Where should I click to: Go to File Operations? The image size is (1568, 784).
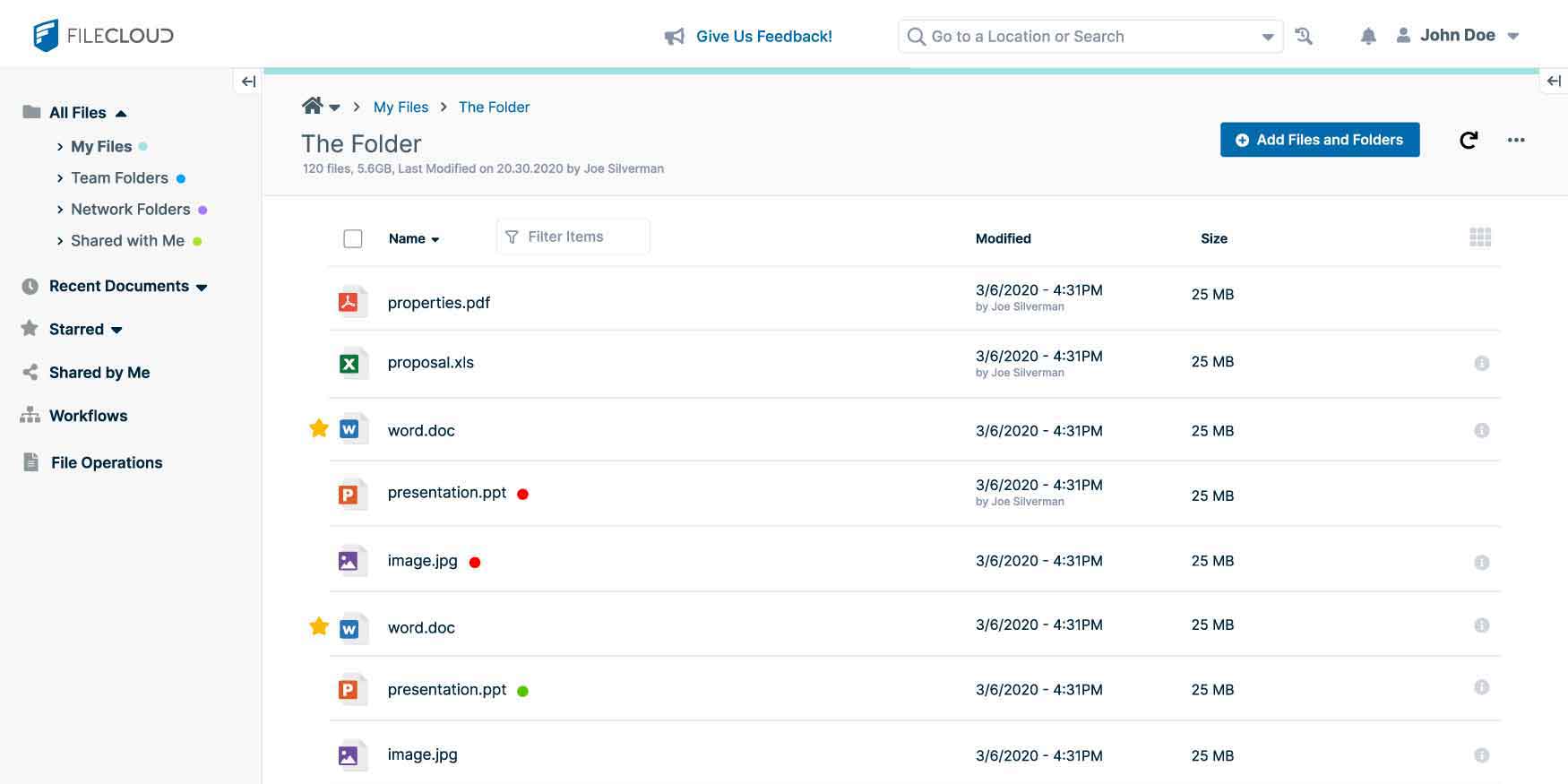[x=106, y=462]
